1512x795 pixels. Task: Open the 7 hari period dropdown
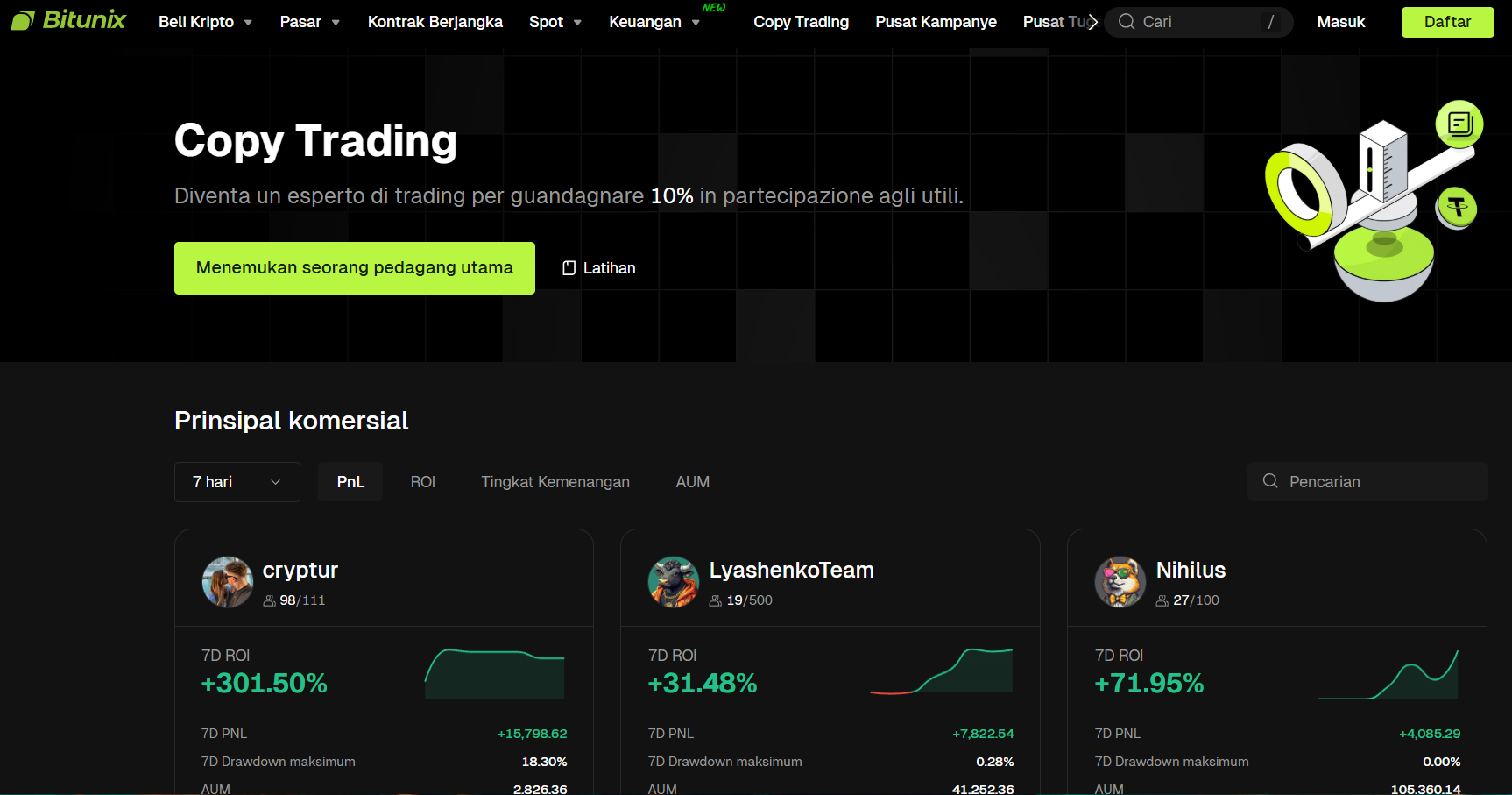pyautogui.click(x=237, y=482)
